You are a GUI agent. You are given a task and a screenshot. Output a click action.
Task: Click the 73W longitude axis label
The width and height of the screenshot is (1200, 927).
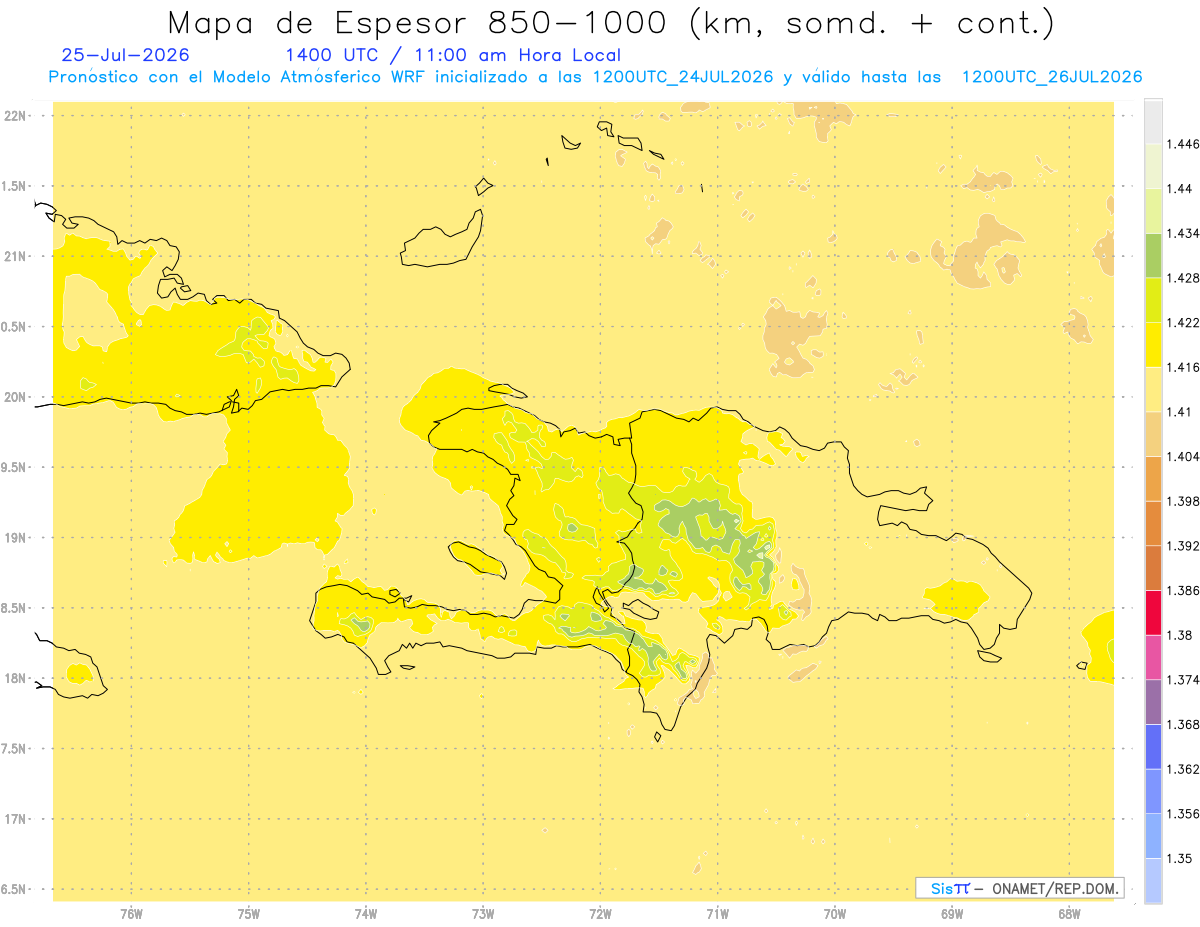483,914
